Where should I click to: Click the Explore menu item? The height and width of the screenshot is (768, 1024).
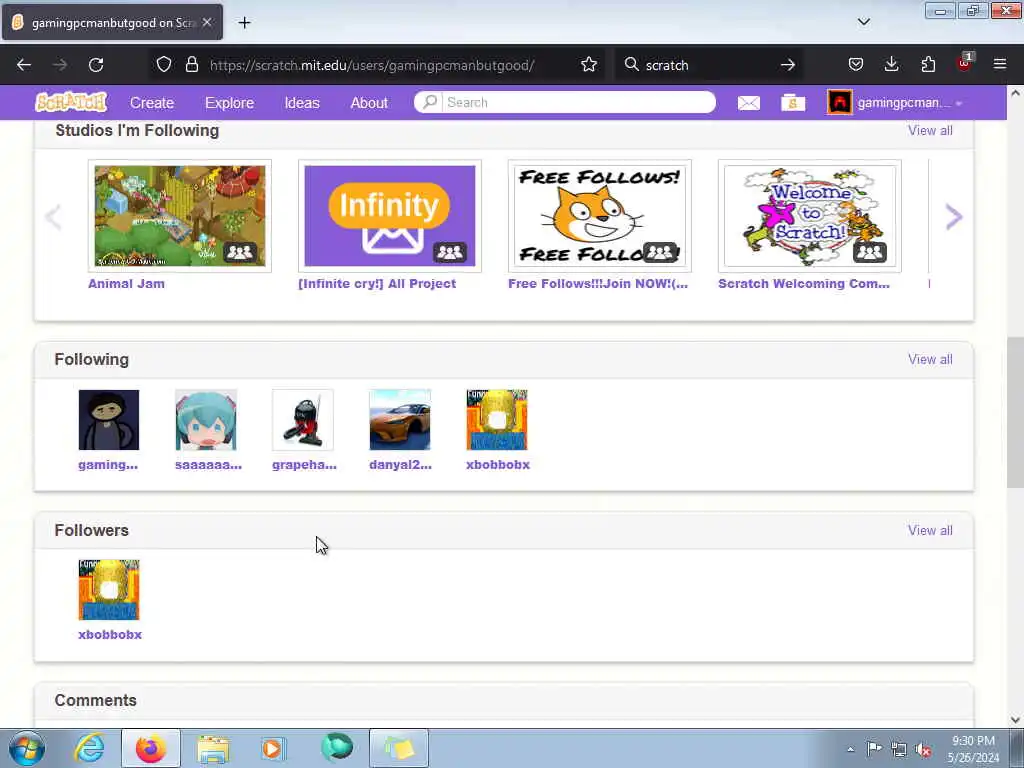point(229,103)
